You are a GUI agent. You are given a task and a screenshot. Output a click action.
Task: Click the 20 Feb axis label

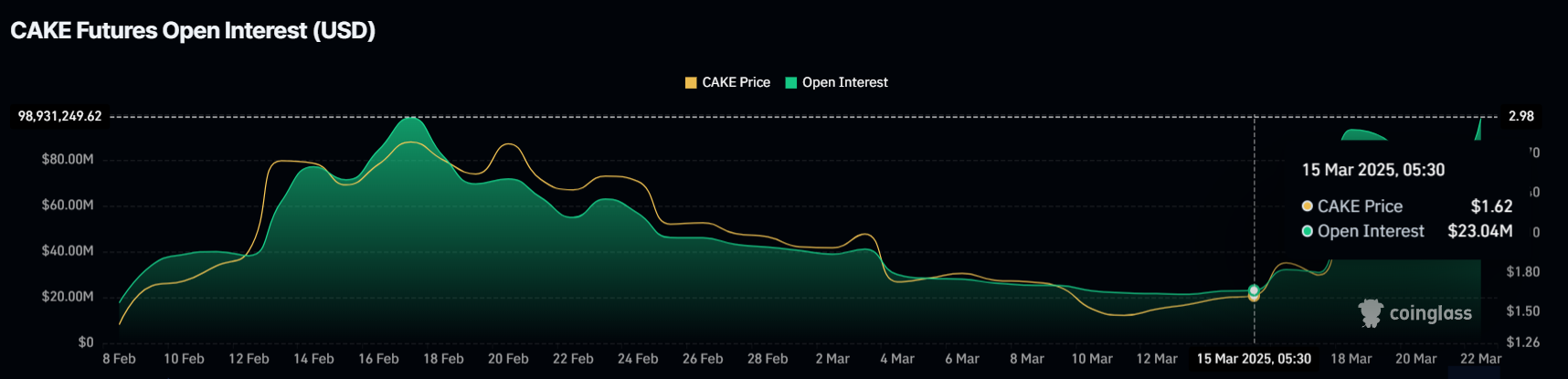point(508,359)
